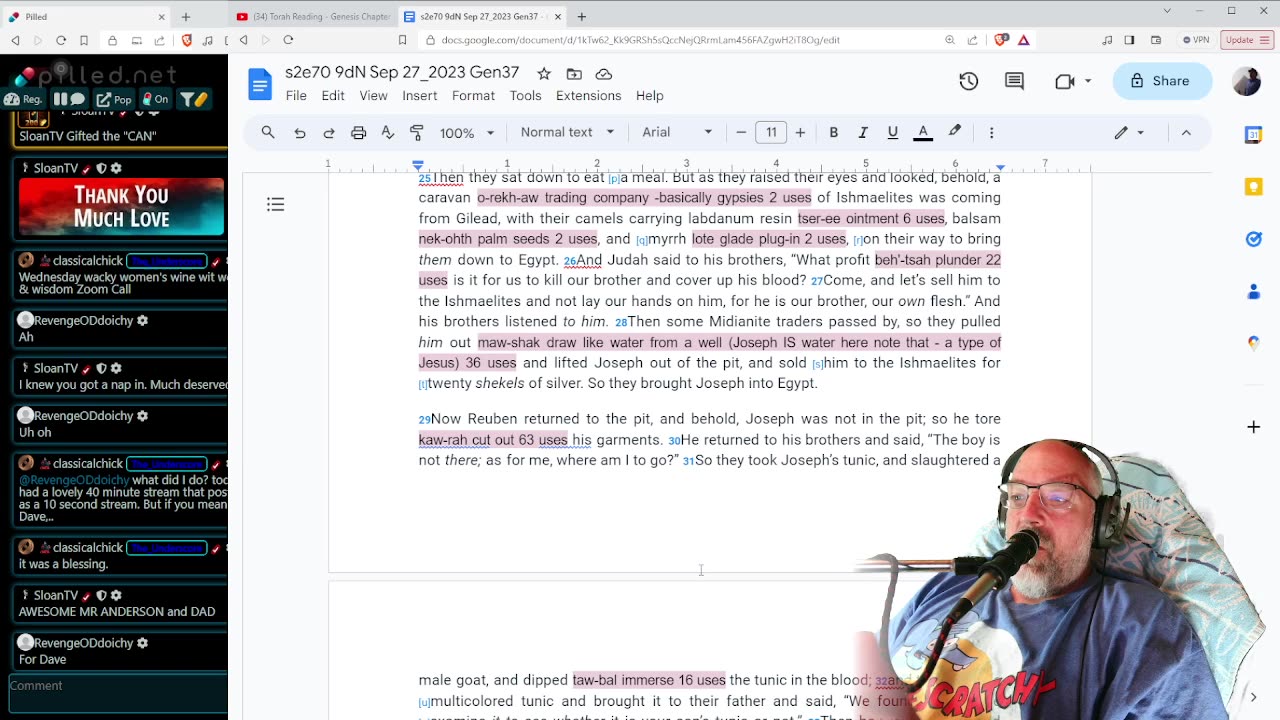This screenshot has width=1280, height=720.
Task: Click the docs.google.com address bar
Action: [640, 40]
